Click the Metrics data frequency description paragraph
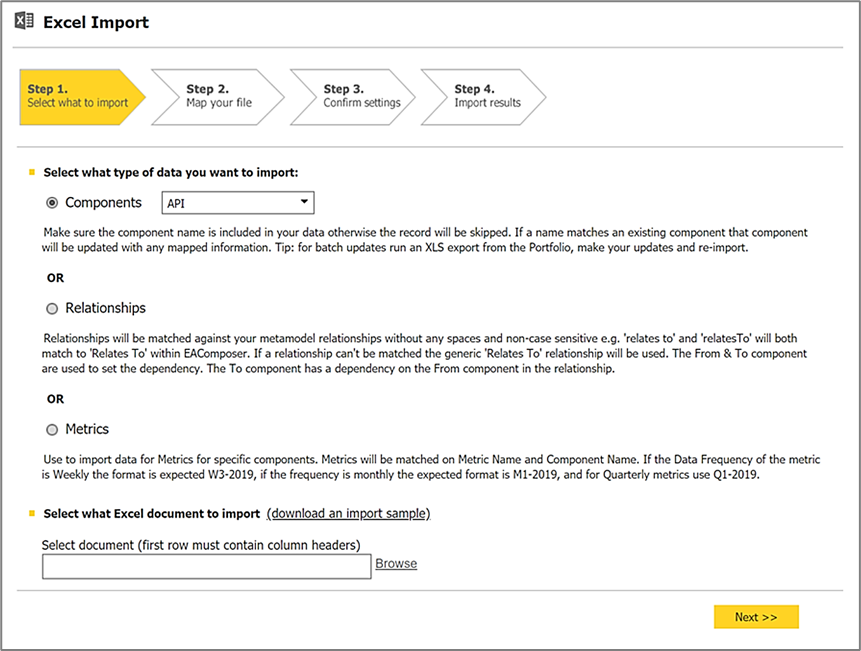The image size is (861, 651). click(x=430, y=466)
